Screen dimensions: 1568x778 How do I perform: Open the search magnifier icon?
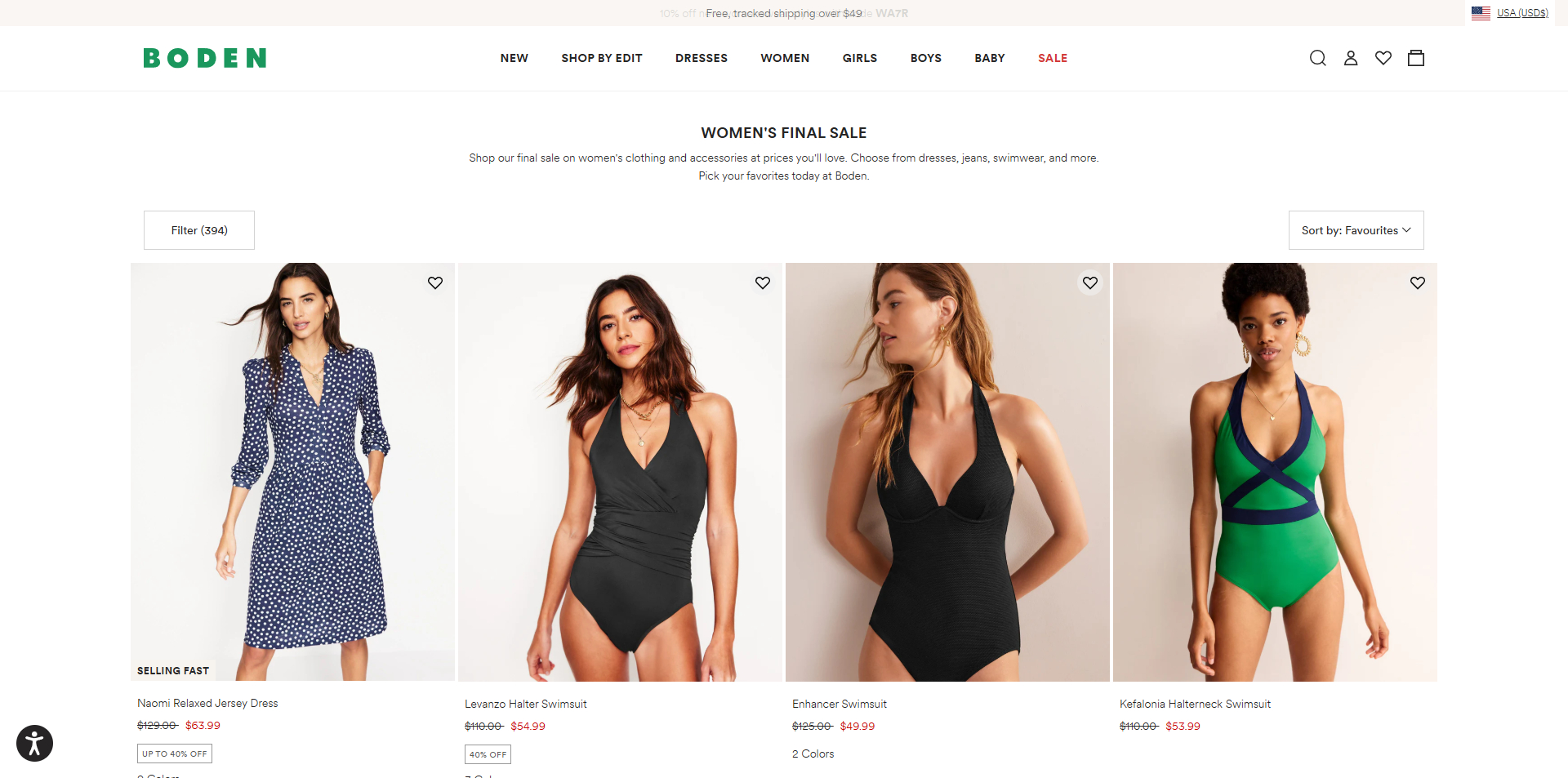(1317, 58)
